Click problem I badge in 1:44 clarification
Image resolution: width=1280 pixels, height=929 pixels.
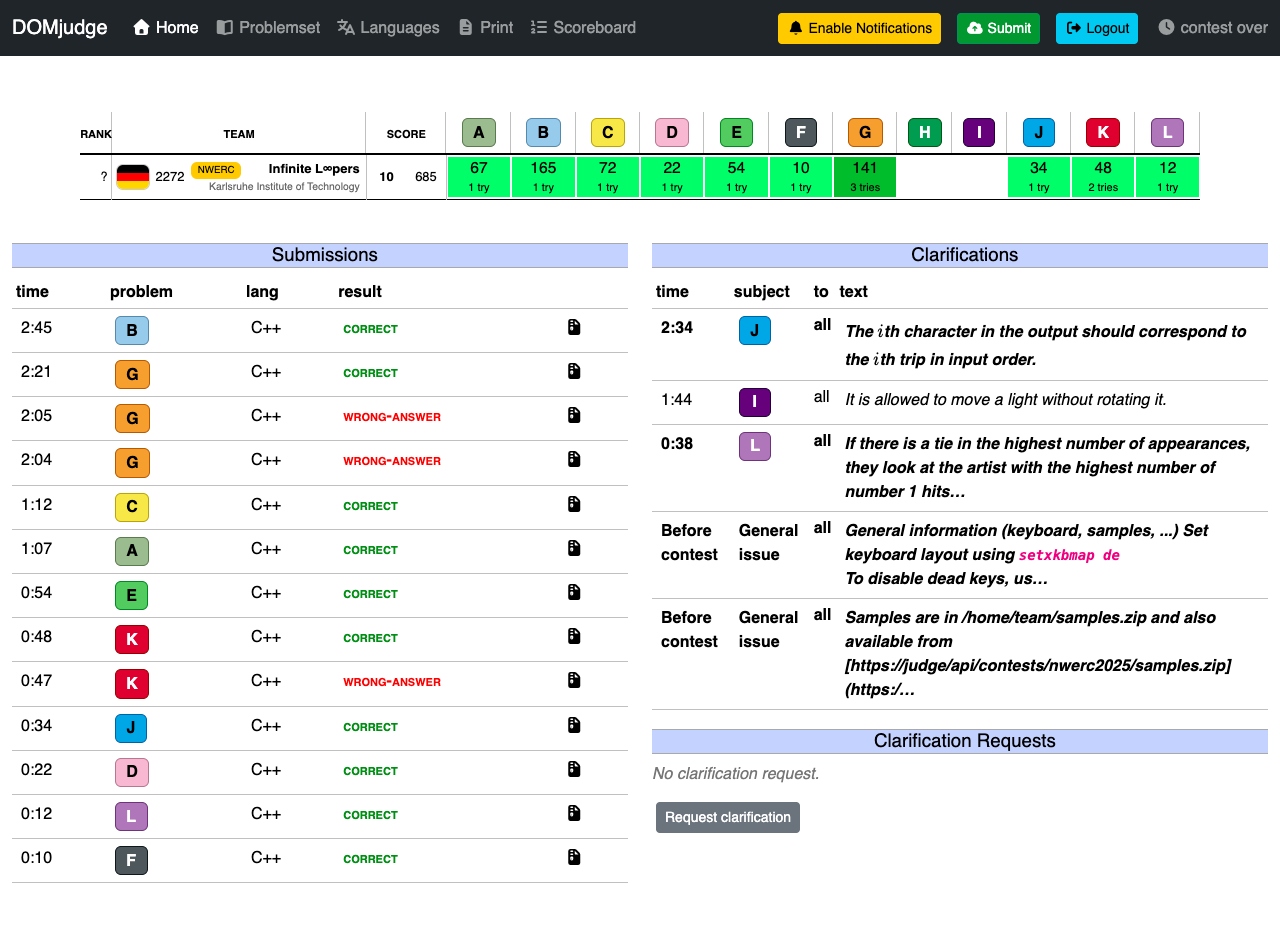754,402
